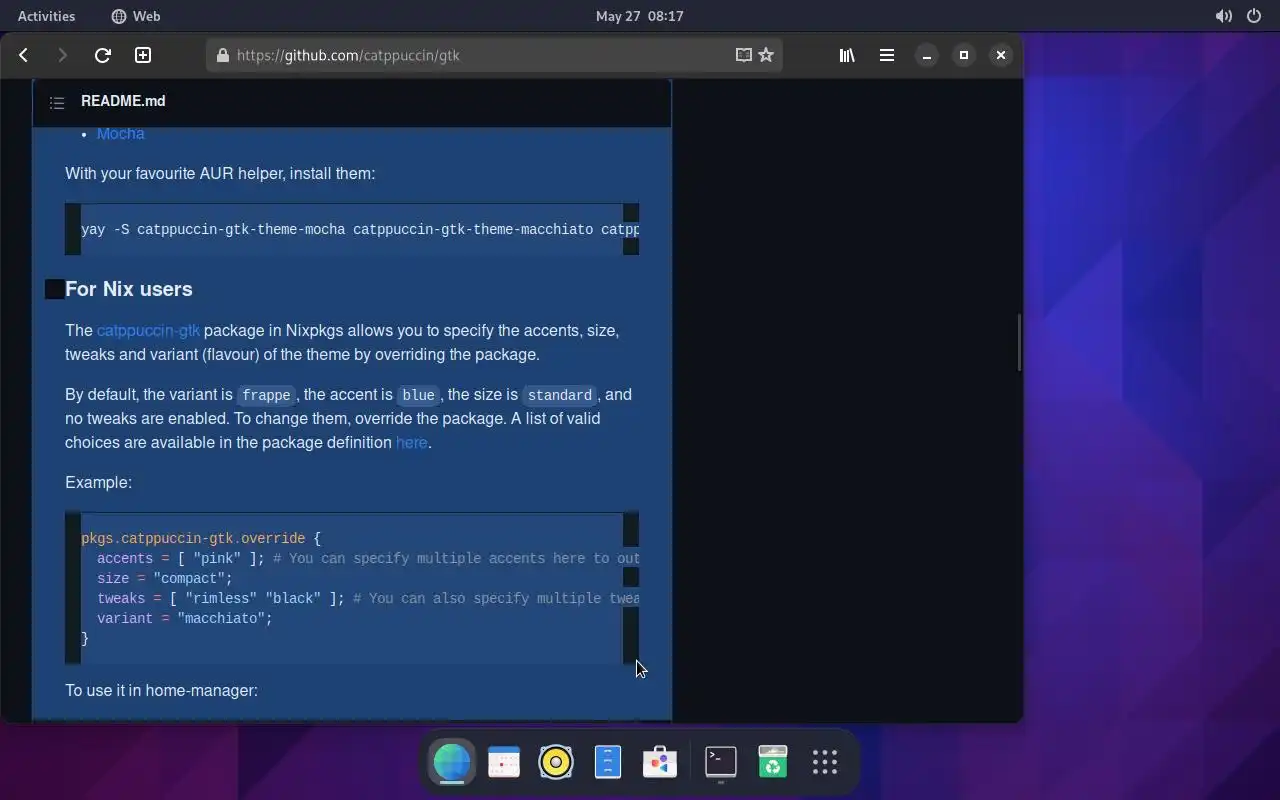
Task: Go forward to the next page
Action: coord(62,55)
